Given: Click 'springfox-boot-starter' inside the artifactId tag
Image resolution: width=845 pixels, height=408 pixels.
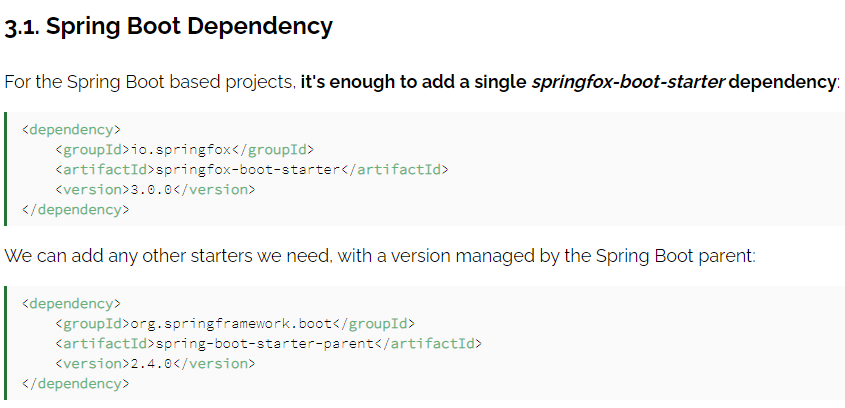Looking at the screenshot, I should tap(248, 169).
